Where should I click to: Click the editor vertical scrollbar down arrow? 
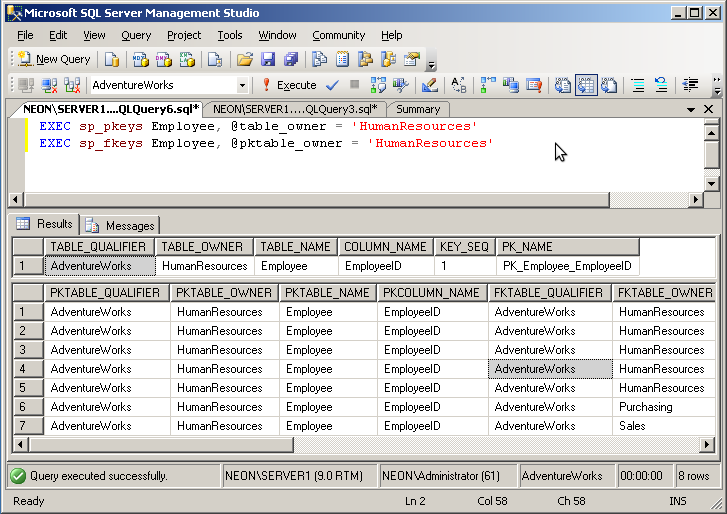[x=712, y=184]
